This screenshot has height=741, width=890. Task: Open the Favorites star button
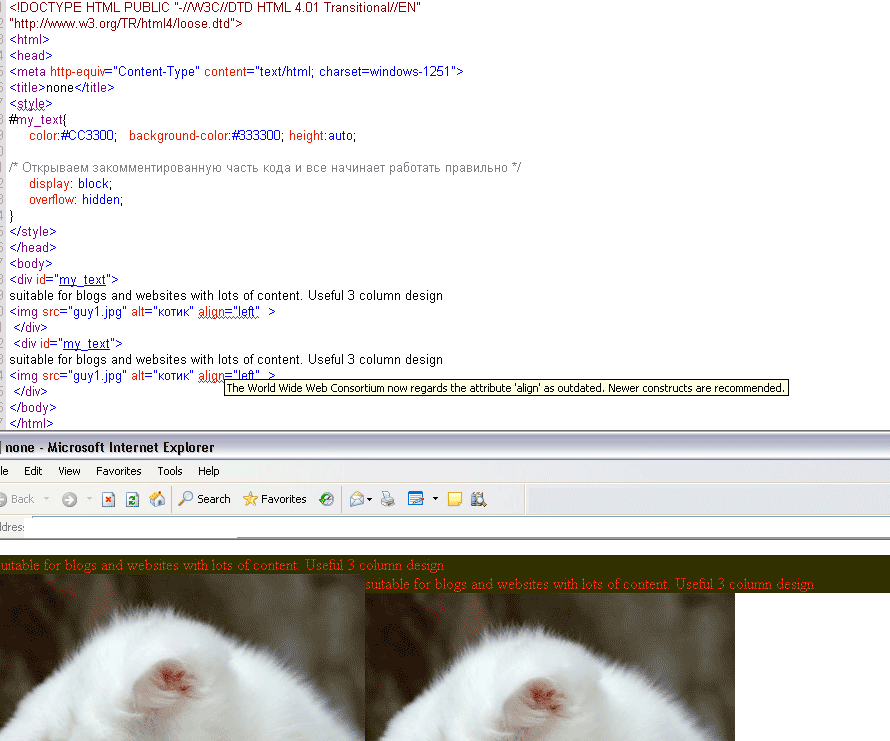(275, 499)
